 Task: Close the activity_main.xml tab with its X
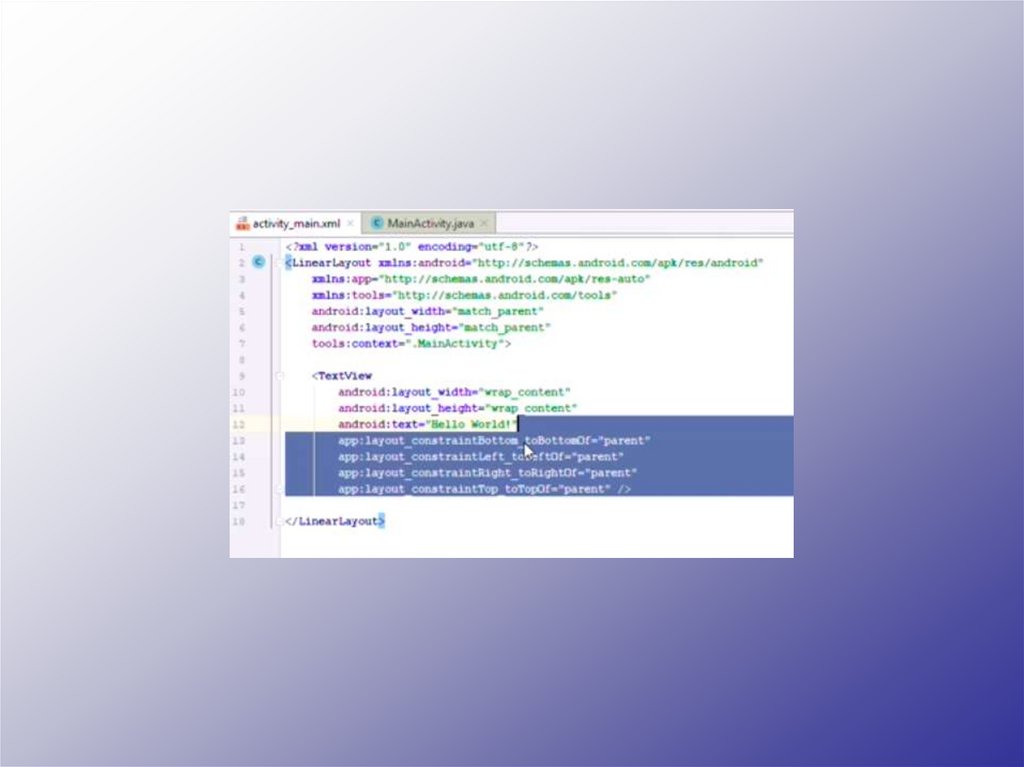(x=350, y=223)
